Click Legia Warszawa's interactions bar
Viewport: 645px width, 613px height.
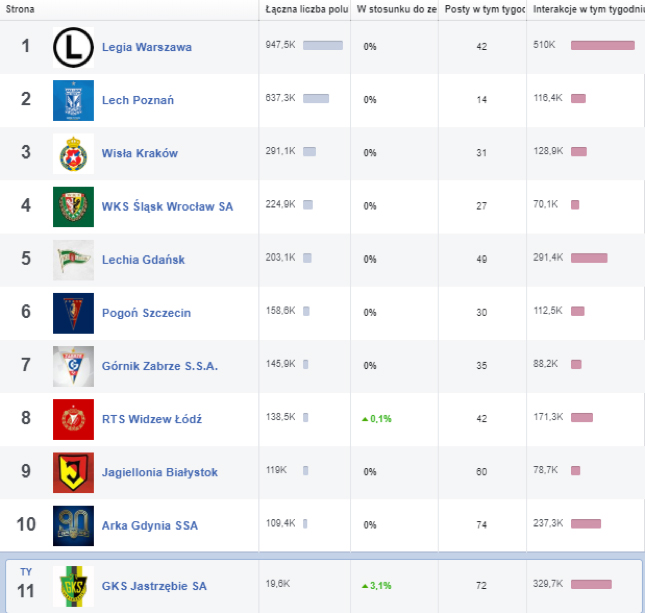click(602, 45)
